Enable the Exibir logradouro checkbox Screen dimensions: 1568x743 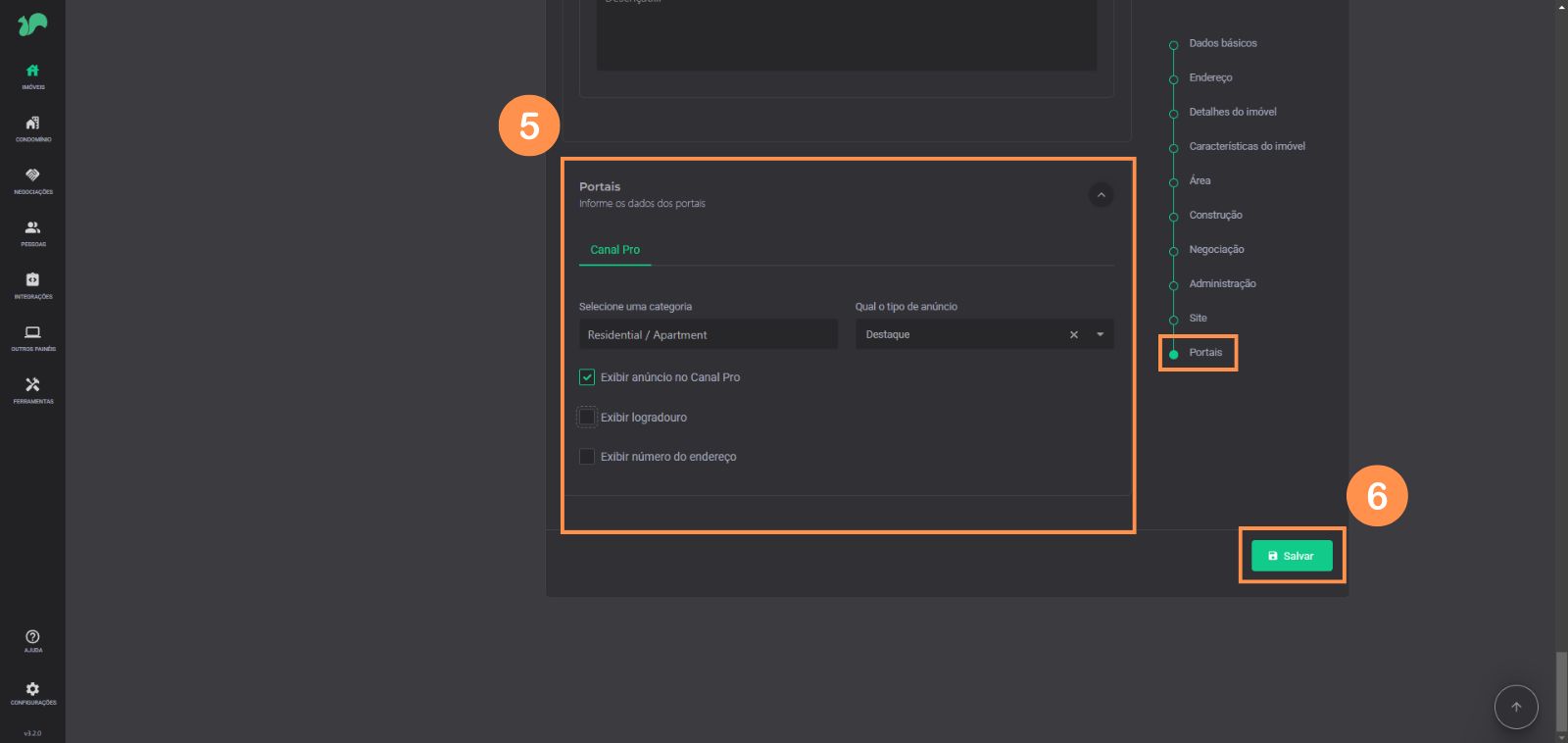[587, 418]
